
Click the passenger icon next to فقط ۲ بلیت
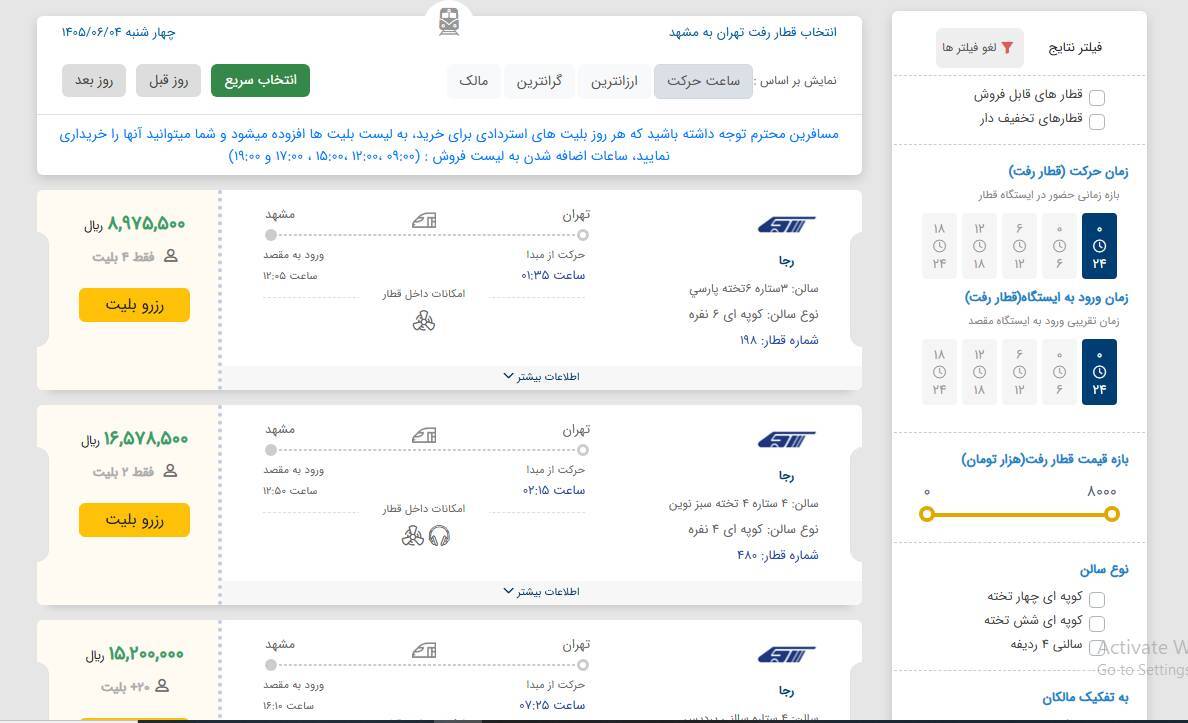click(170, 471)
